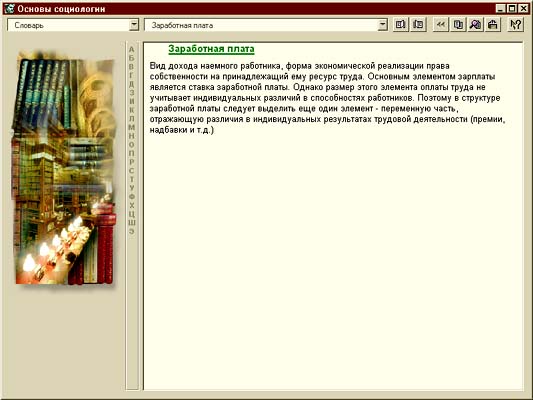Click the print toolbar icon

493,24
